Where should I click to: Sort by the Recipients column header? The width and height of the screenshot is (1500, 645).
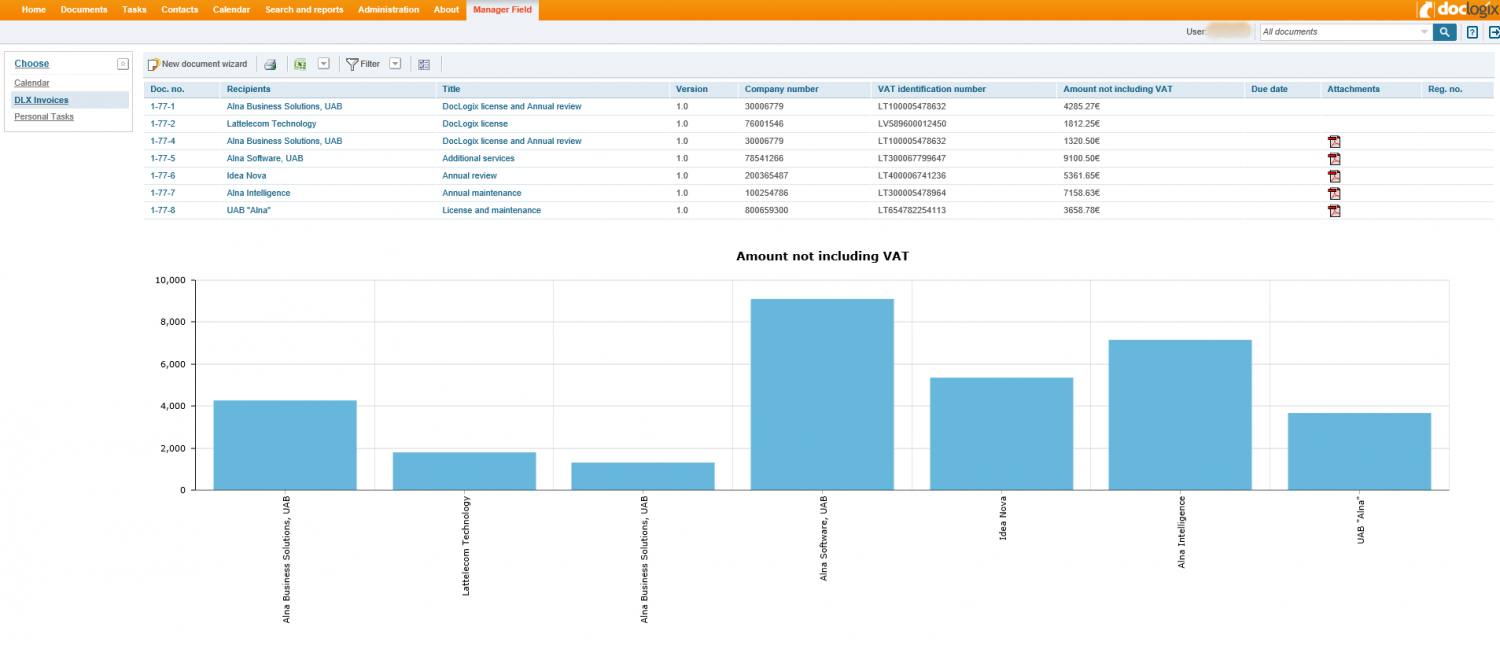pyautogui.click(x=249, y=89)
